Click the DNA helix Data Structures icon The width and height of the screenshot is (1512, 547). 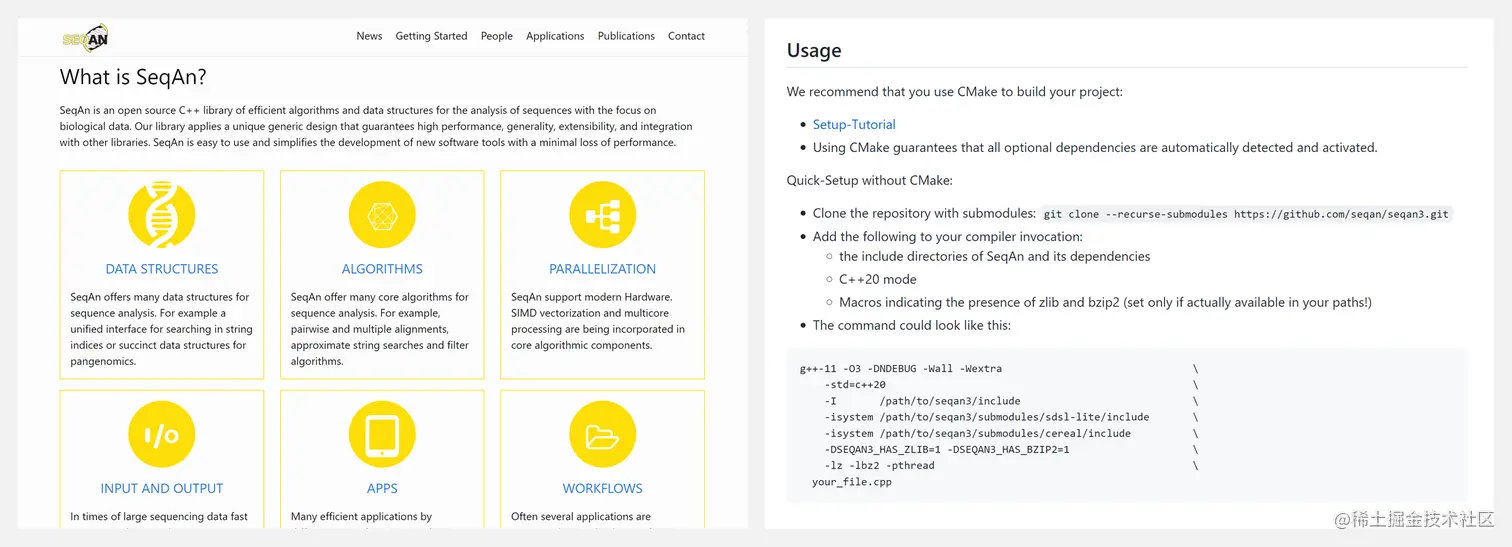[x=162, y=214]
